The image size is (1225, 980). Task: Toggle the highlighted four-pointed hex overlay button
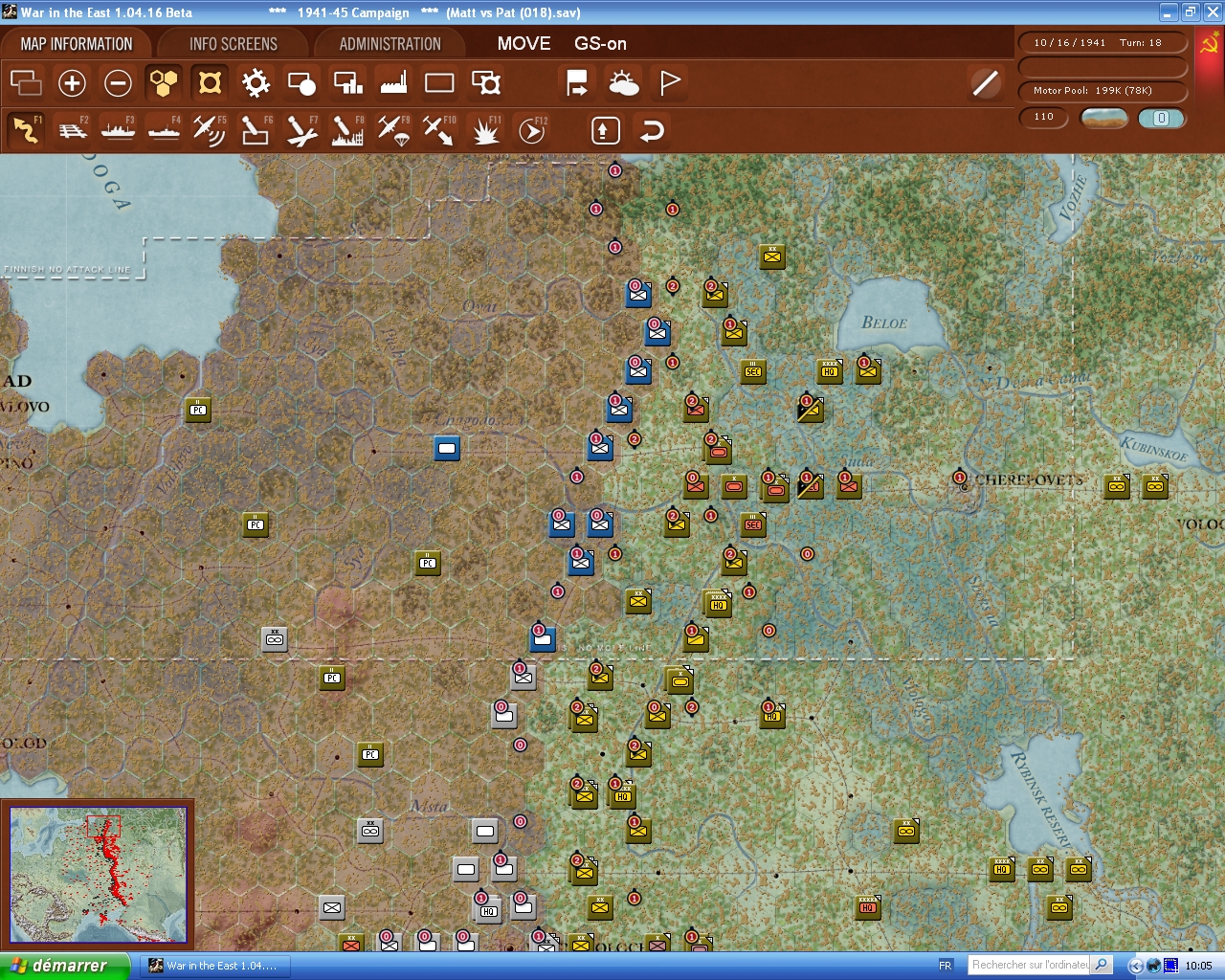click(210, 83)
